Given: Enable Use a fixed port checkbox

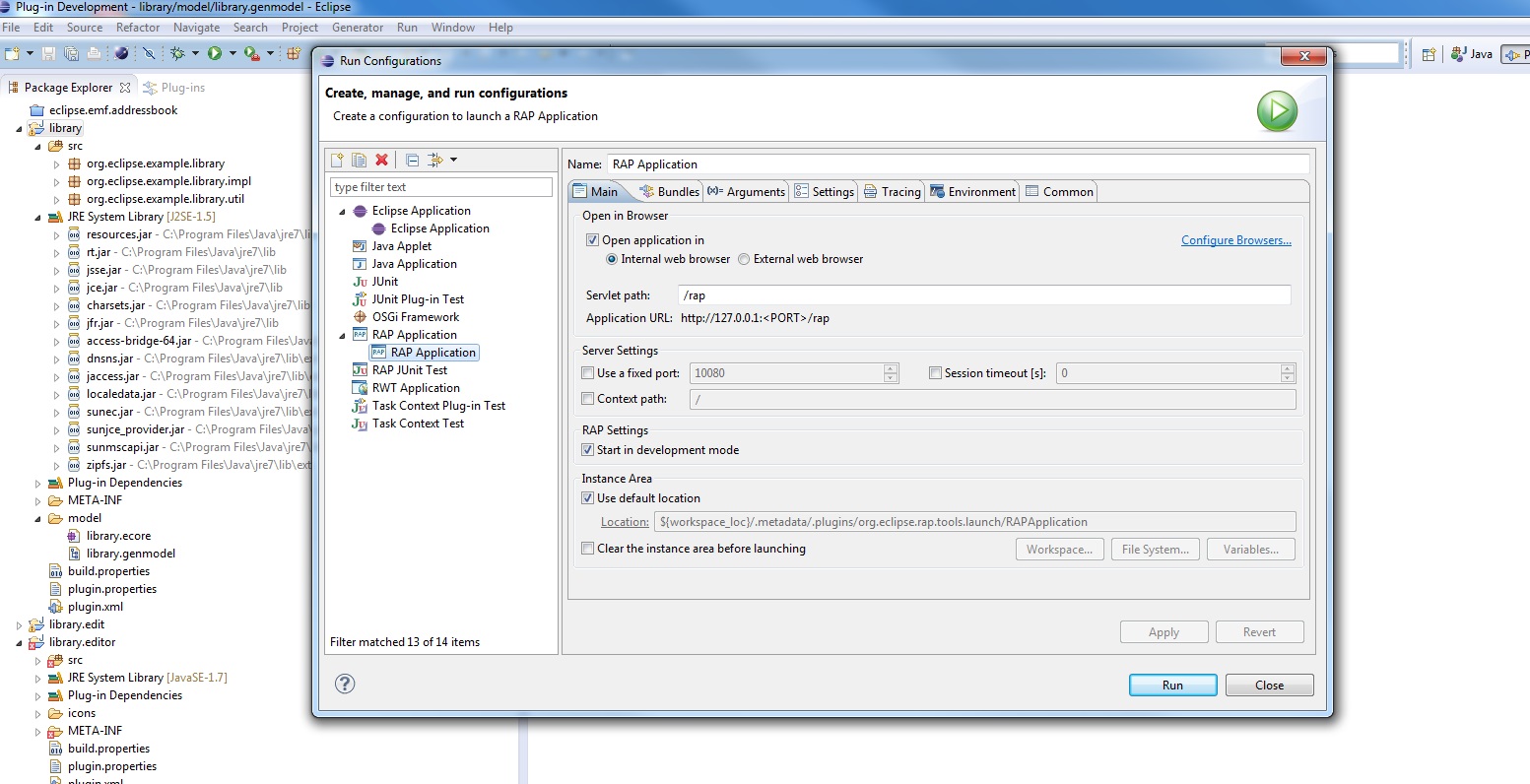Looking at the screenshot, I should [588, 373].
